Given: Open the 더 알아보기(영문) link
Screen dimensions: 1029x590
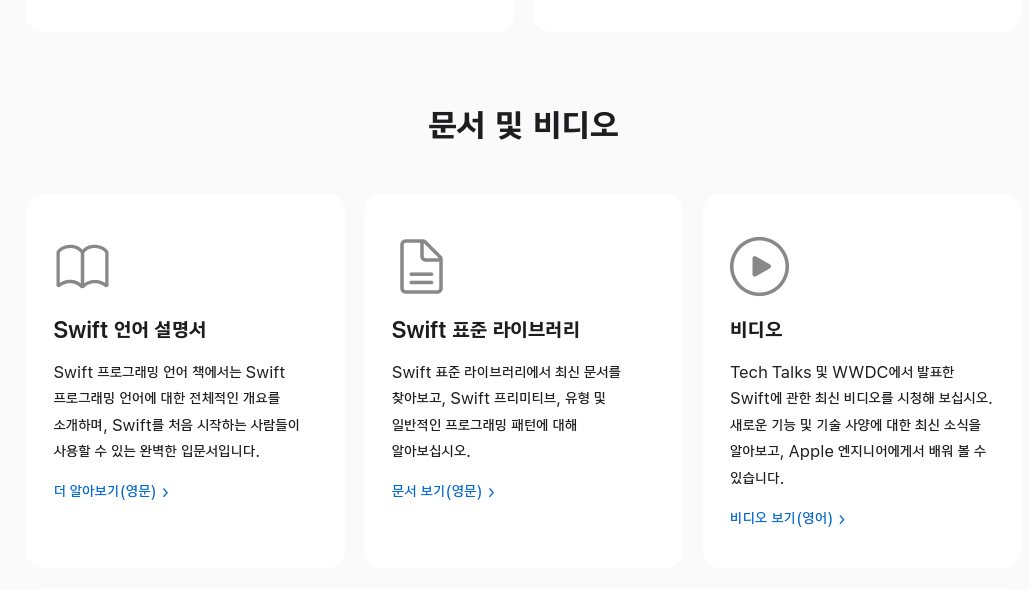Looking at the screenshot, I should (x=111, y=492).
